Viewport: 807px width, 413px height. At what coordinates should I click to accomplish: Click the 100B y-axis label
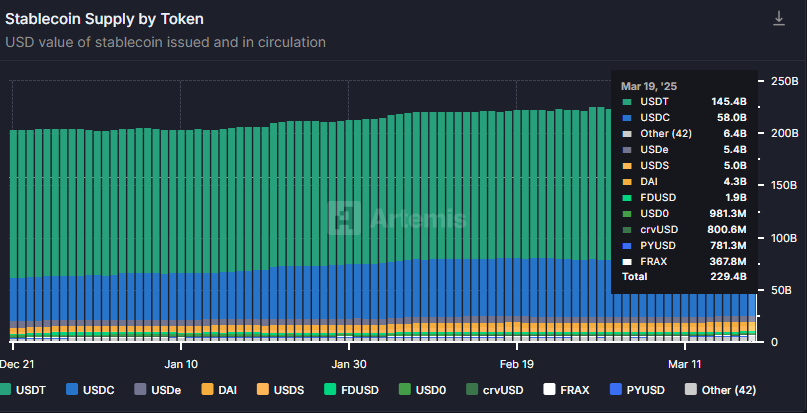pos(784,238)
